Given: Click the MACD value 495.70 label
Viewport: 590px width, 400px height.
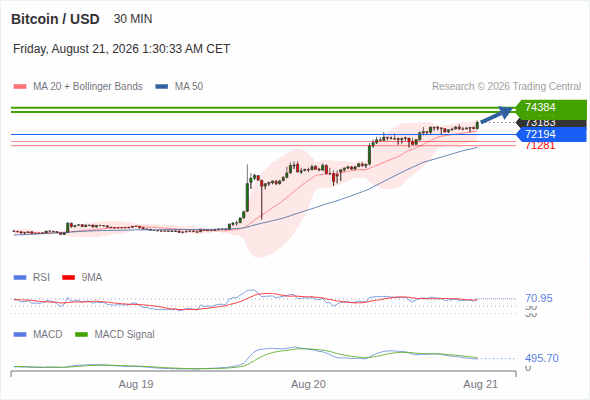Looking at the screenshot, I should coord(542,358).
